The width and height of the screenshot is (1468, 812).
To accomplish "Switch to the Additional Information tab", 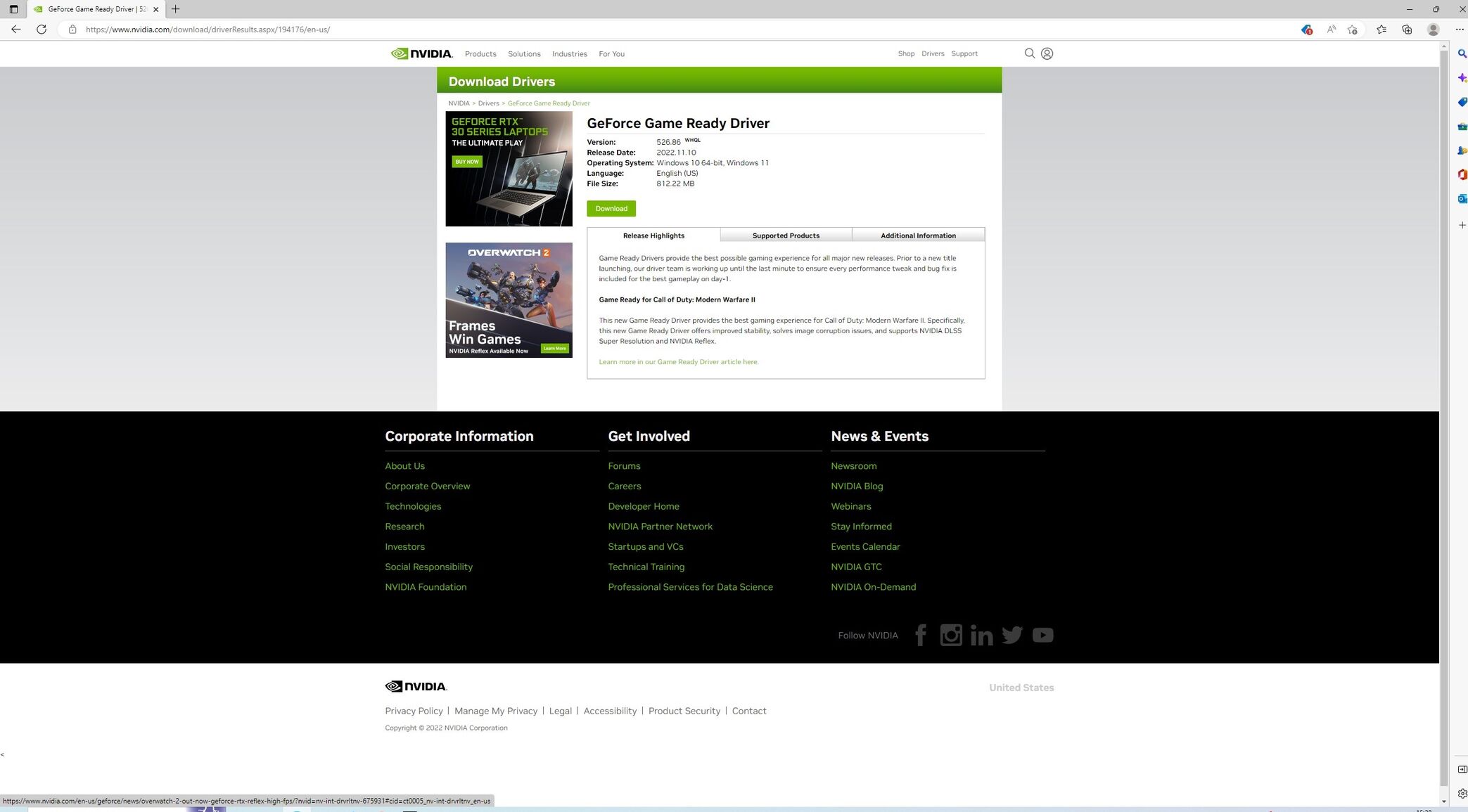I will (x=918, y=236).
